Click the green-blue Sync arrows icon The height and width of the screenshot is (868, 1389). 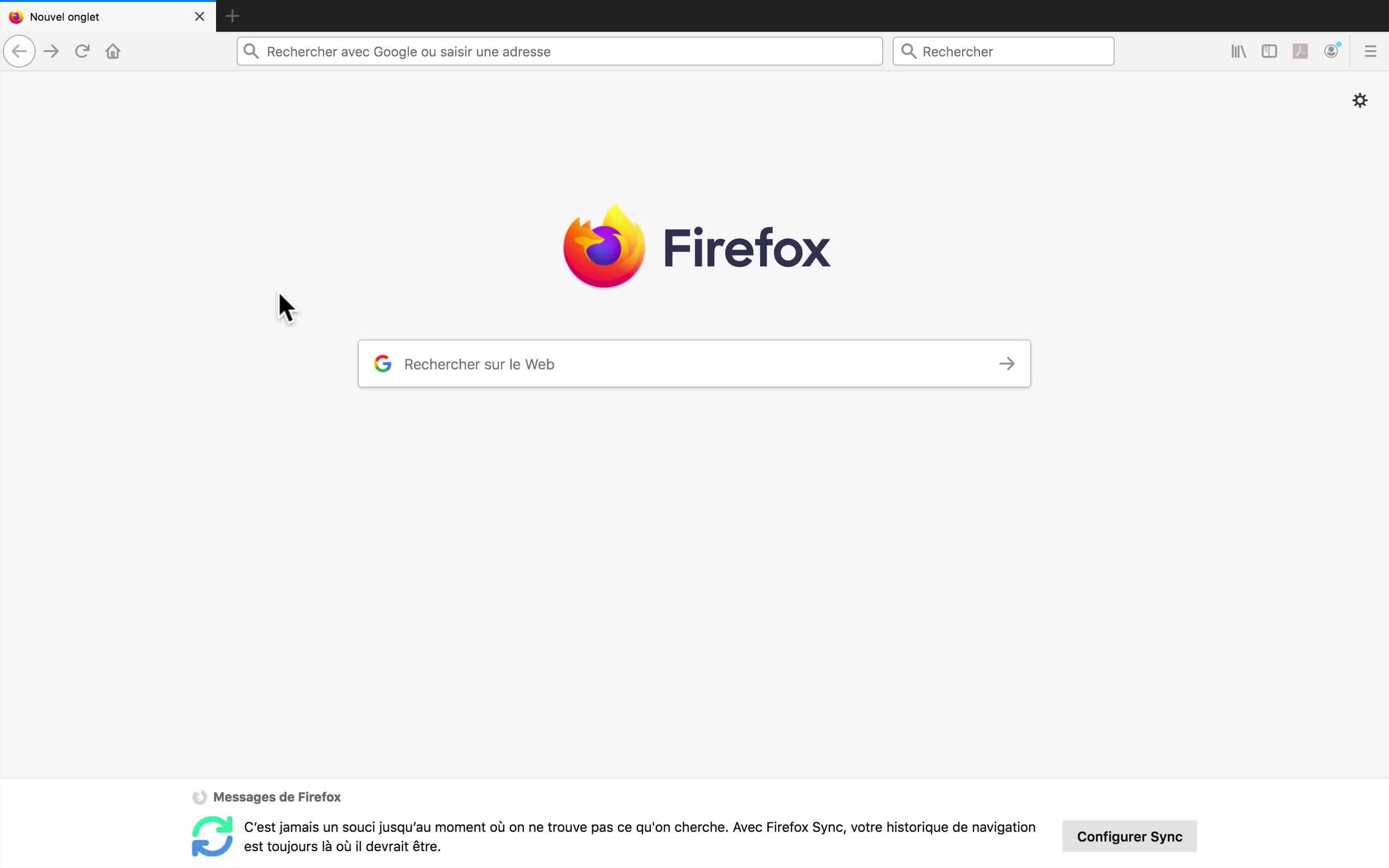pyautogui.click(x=212, y=836)
